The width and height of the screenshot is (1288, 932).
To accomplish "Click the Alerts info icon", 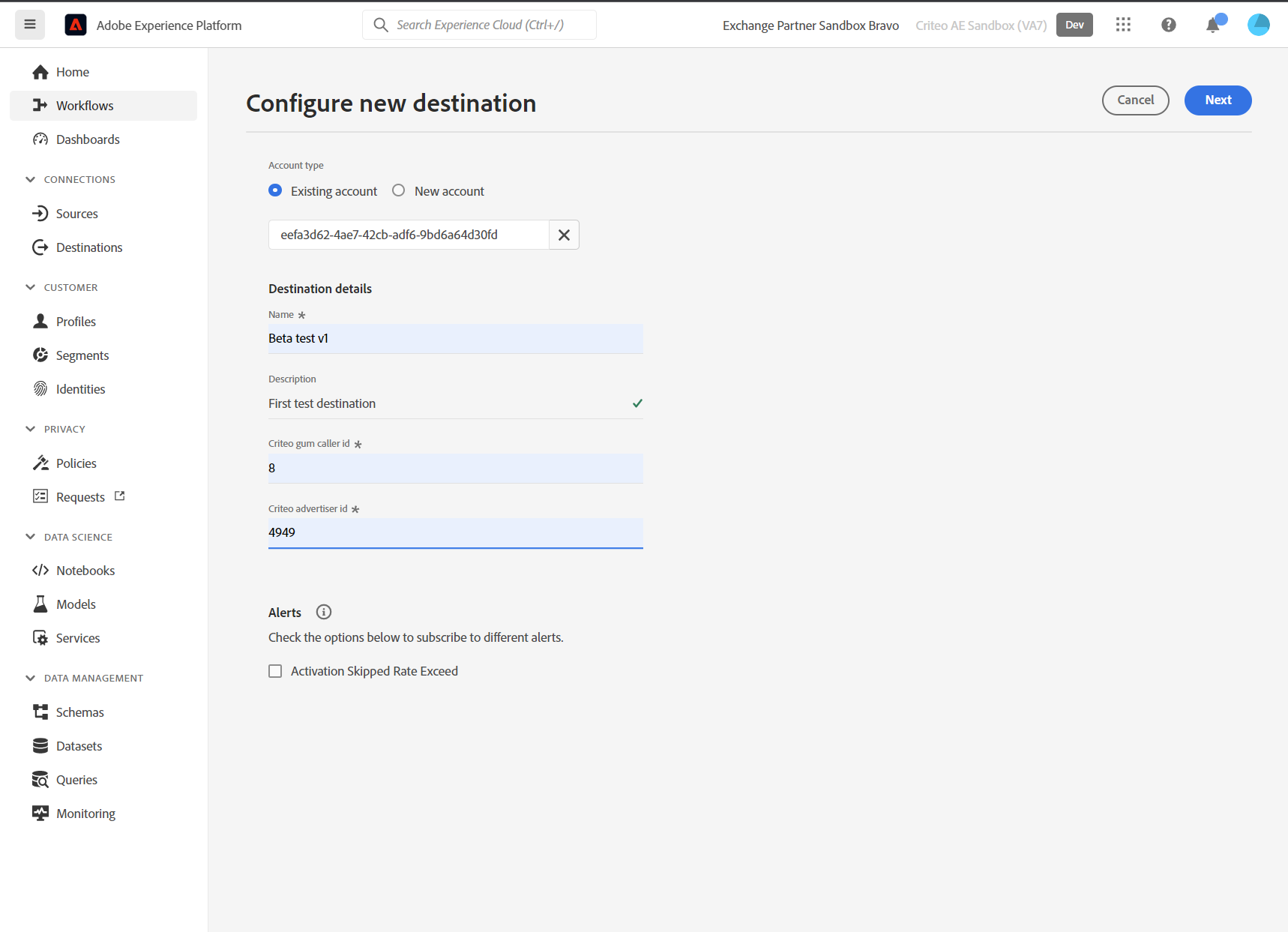I will click(324, 612).
